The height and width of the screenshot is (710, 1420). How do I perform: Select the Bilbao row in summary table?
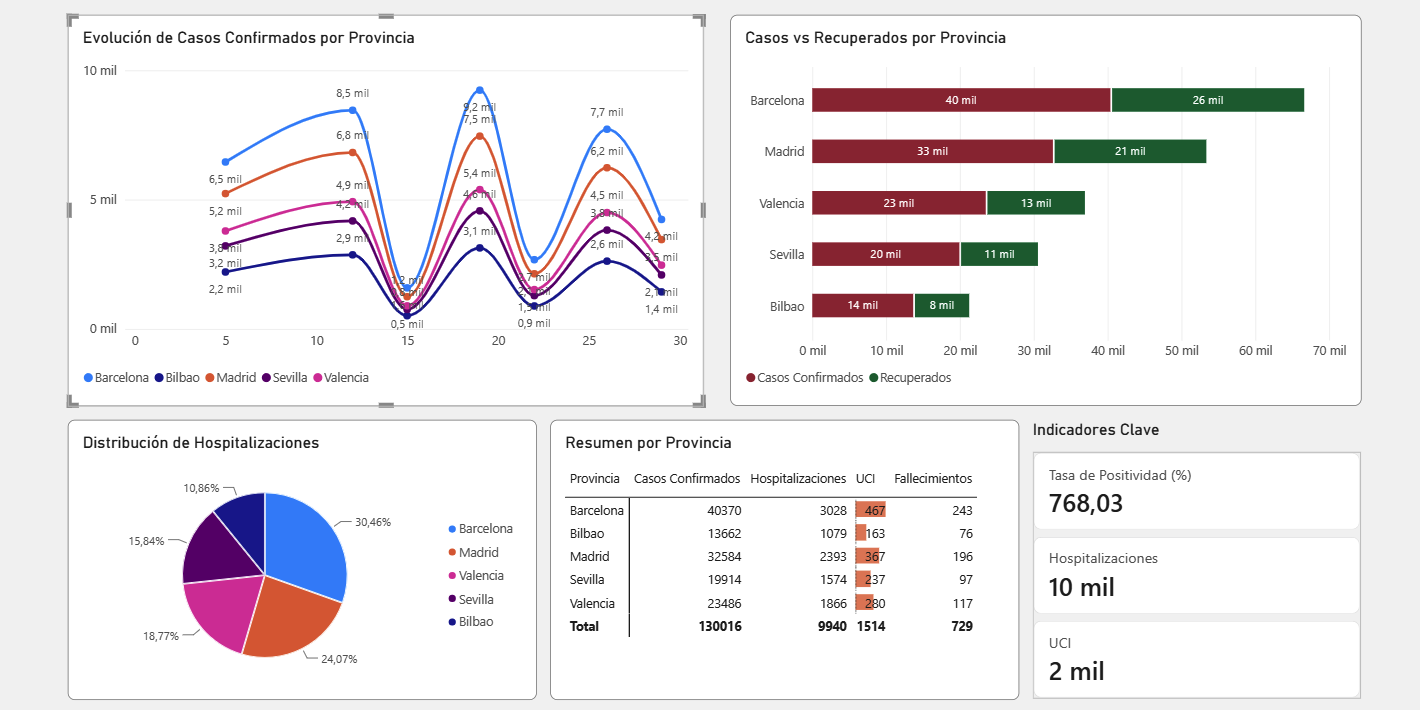tap(771, 533)
